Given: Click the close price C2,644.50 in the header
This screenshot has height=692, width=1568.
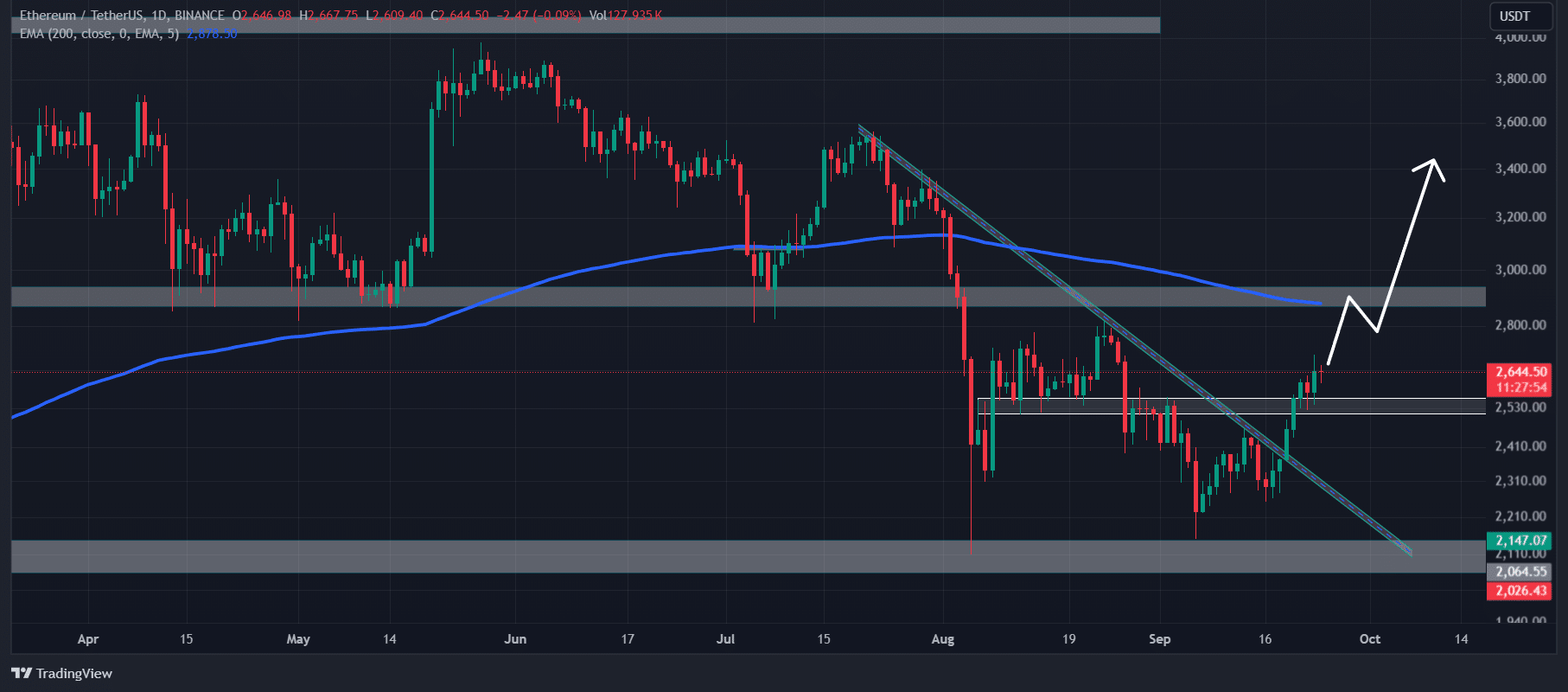Looking at the screenshot, I should click(460, 16).
